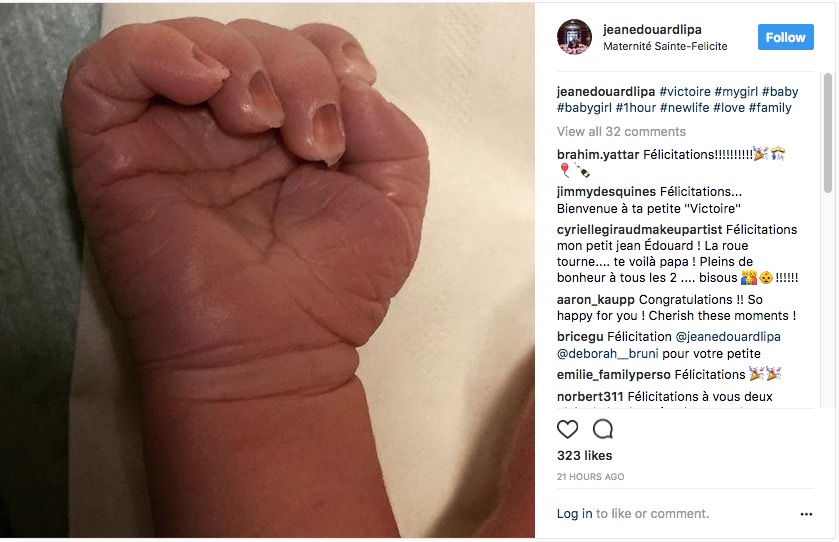The image size is (839, 542).
Task: Open the 21 HOURS AGO timestamp
Action: coord(590,477)
